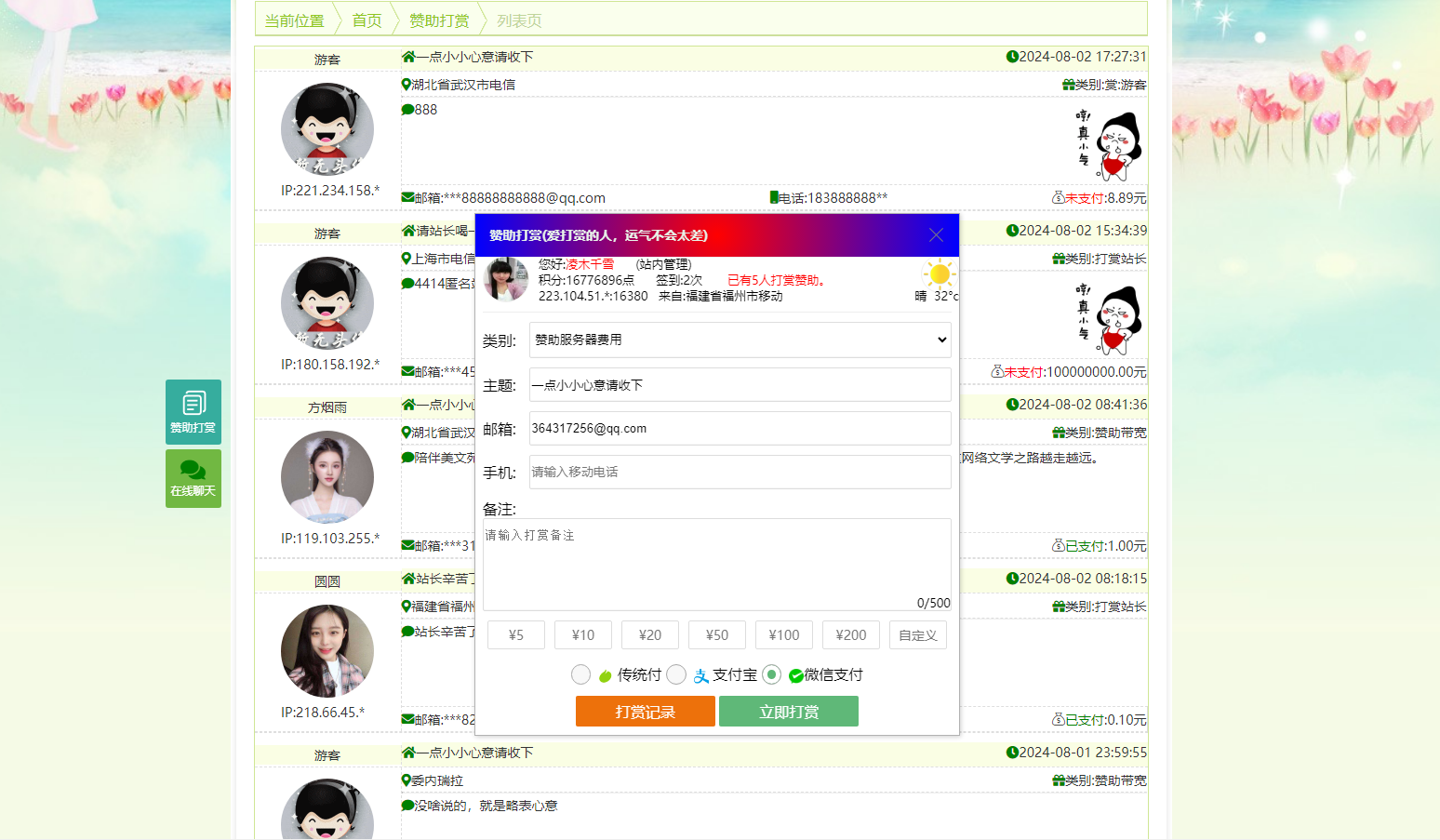Click clock icon beside 2024-08-01 23:59:55

click(1012, 753)
